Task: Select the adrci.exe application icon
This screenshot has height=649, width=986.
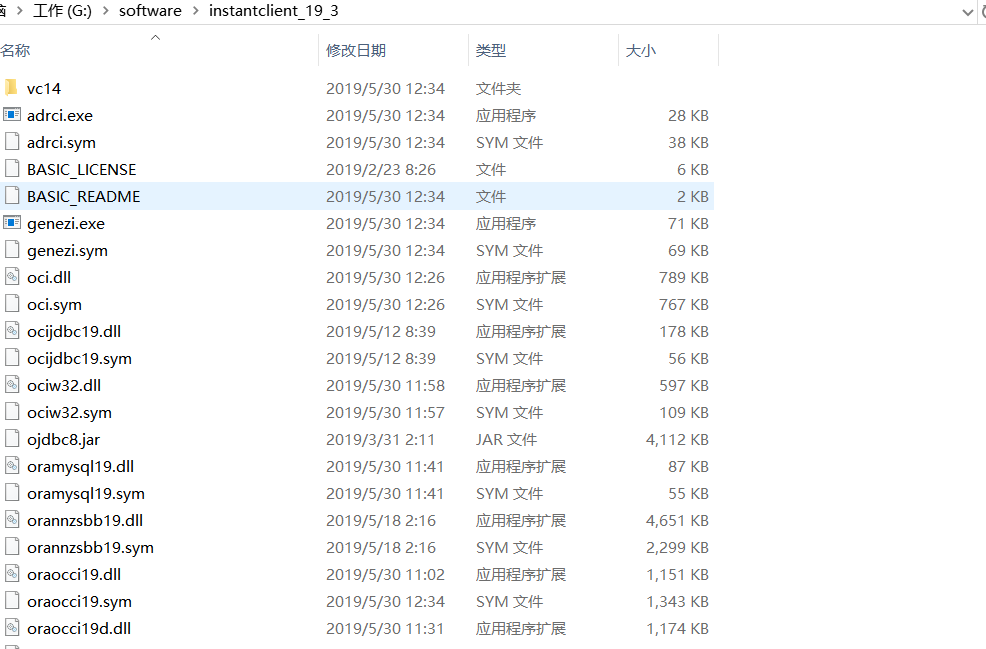Action: [x=12, y=115]
